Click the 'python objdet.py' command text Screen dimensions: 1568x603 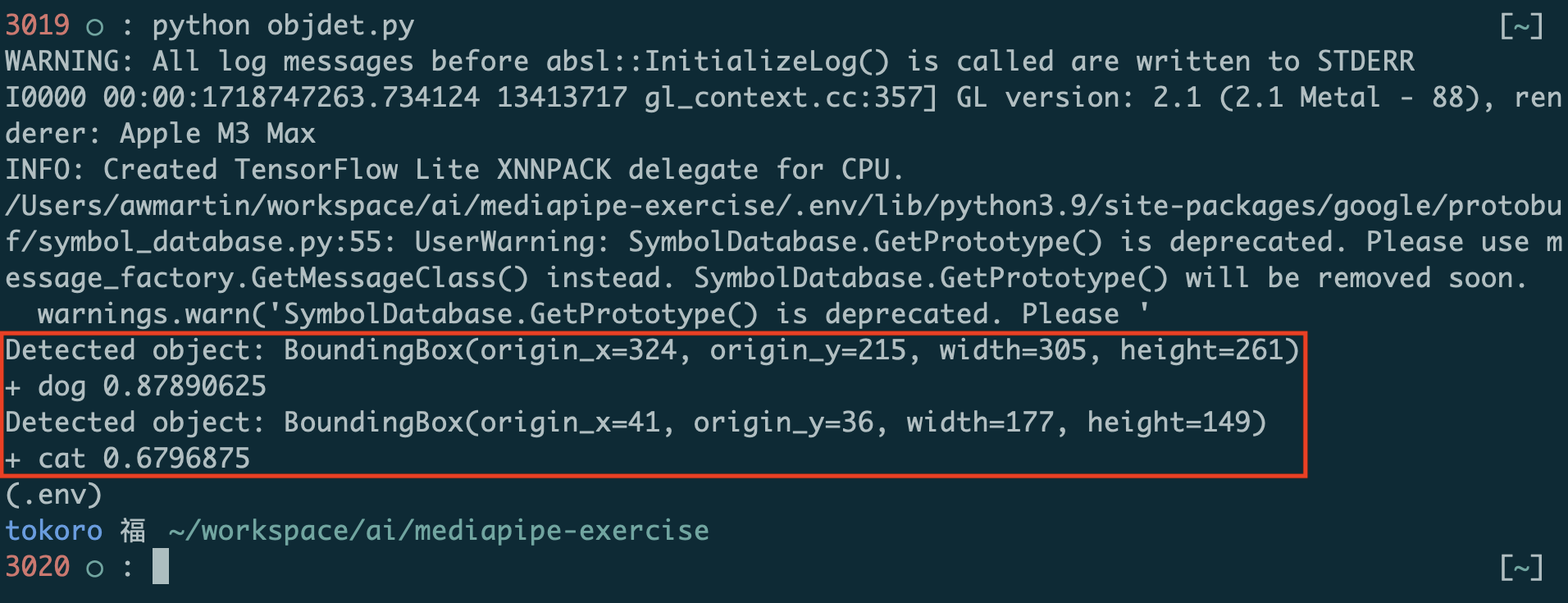(283, 26)
